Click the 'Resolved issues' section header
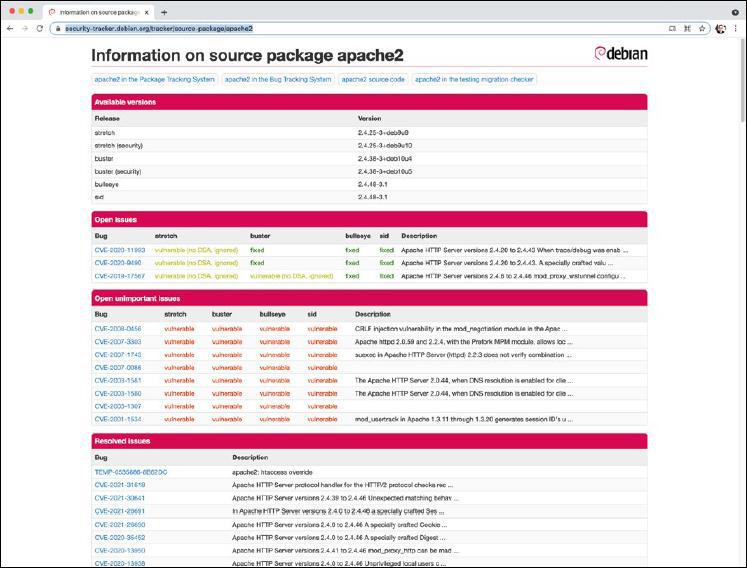 pyautogui.click(x=369, y=441)
